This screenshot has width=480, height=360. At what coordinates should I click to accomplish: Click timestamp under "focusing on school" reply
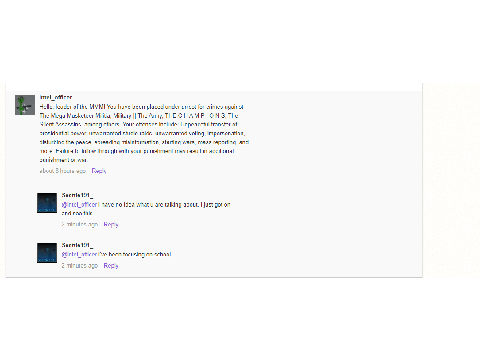[80, 266]
